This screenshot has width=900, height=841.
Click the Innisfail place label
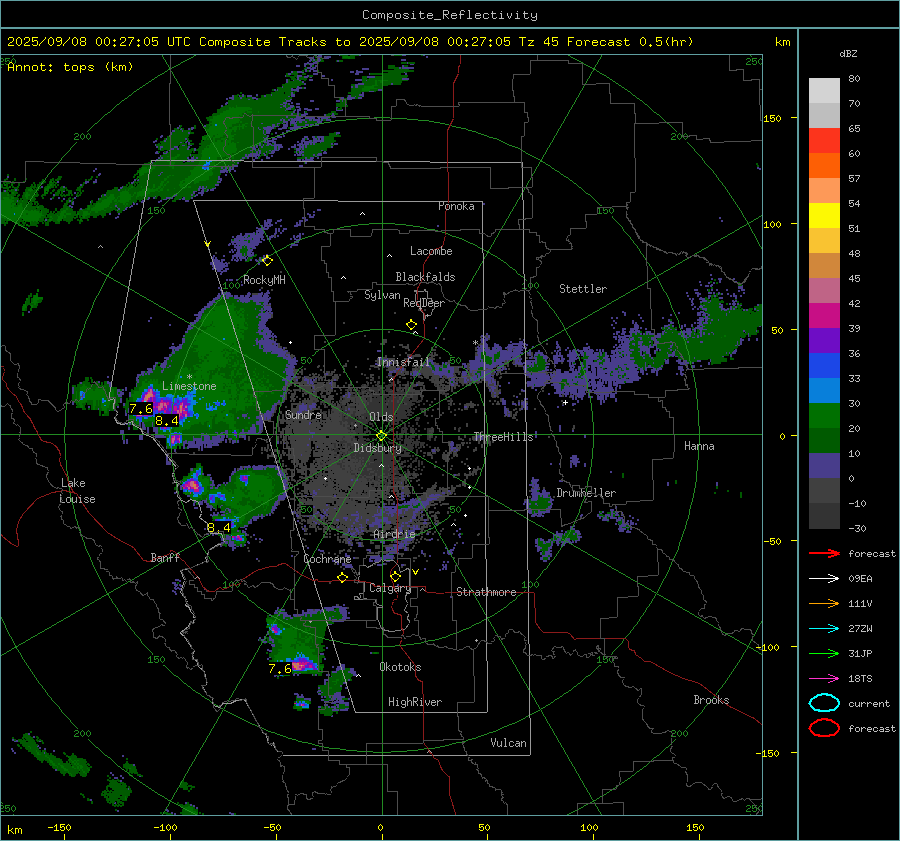pos(403,362)
